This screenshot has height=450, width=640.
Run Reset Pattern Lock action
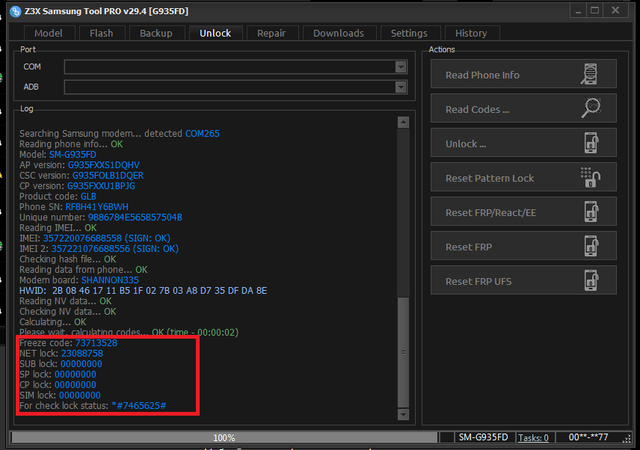(x=523, y=177)
